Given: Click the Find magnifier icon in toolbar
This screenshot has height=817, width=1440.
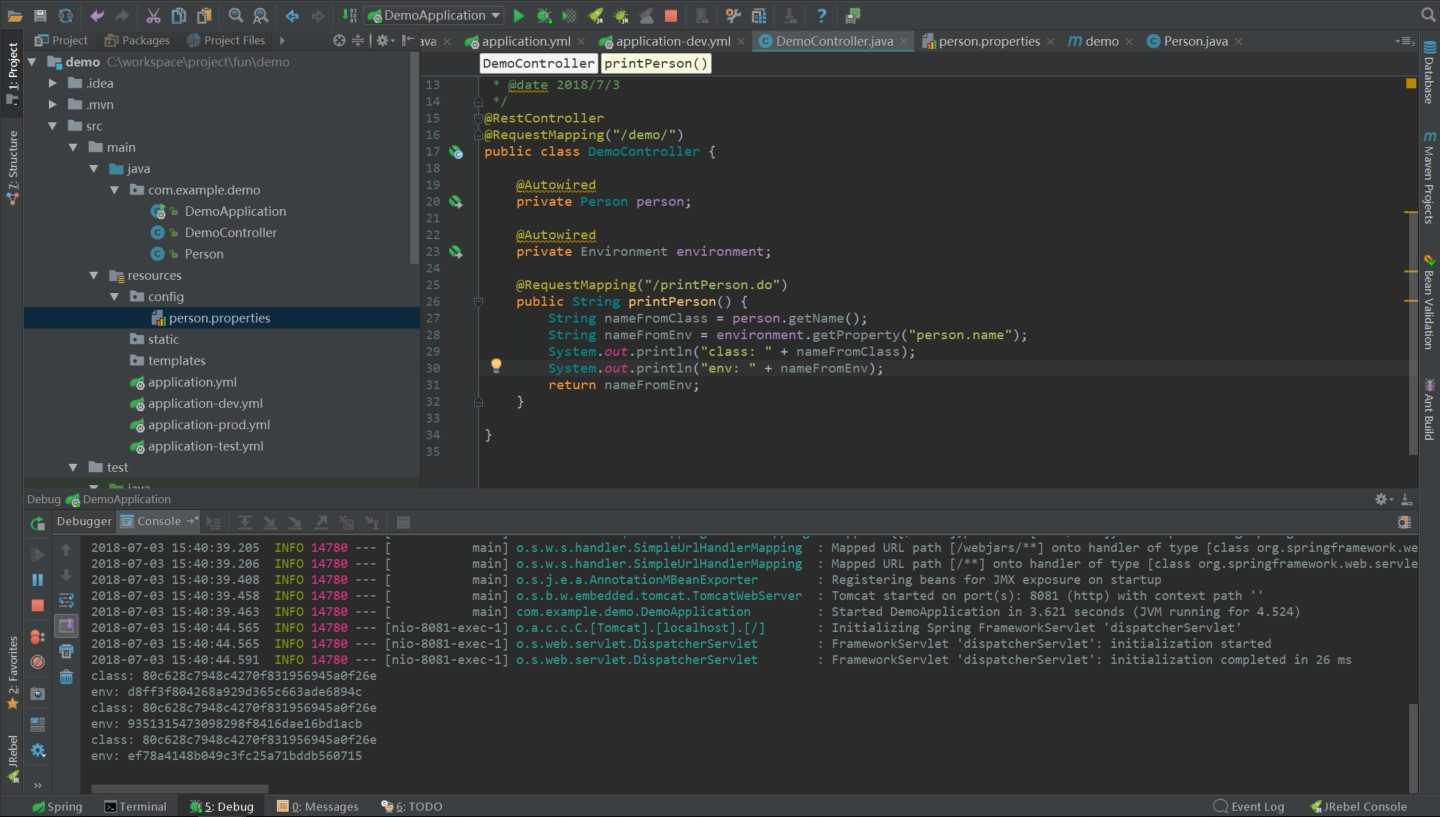Looking at the screenshot, I should [x=235, y=16].
